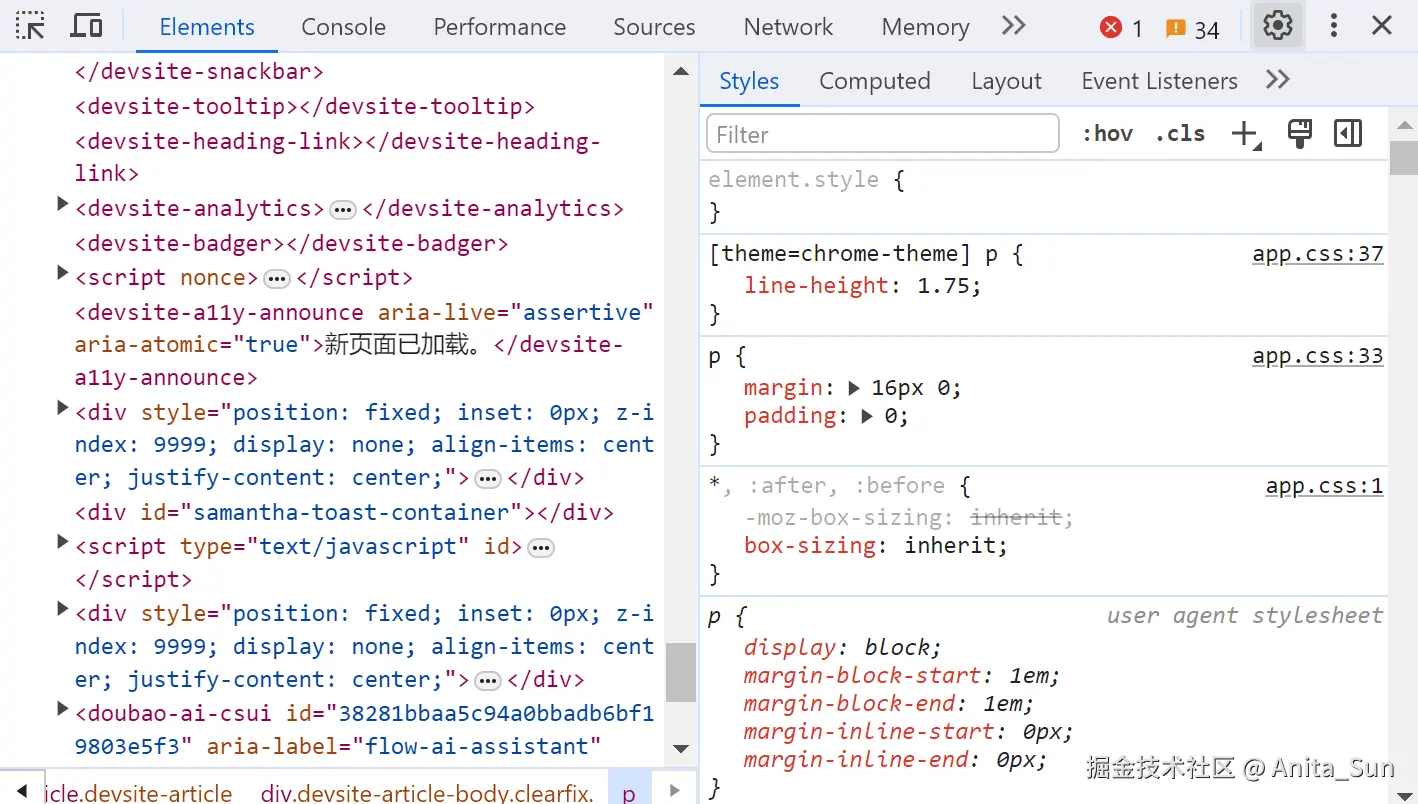
Task: Open the Network tab
Action: [x=789, y=27]
